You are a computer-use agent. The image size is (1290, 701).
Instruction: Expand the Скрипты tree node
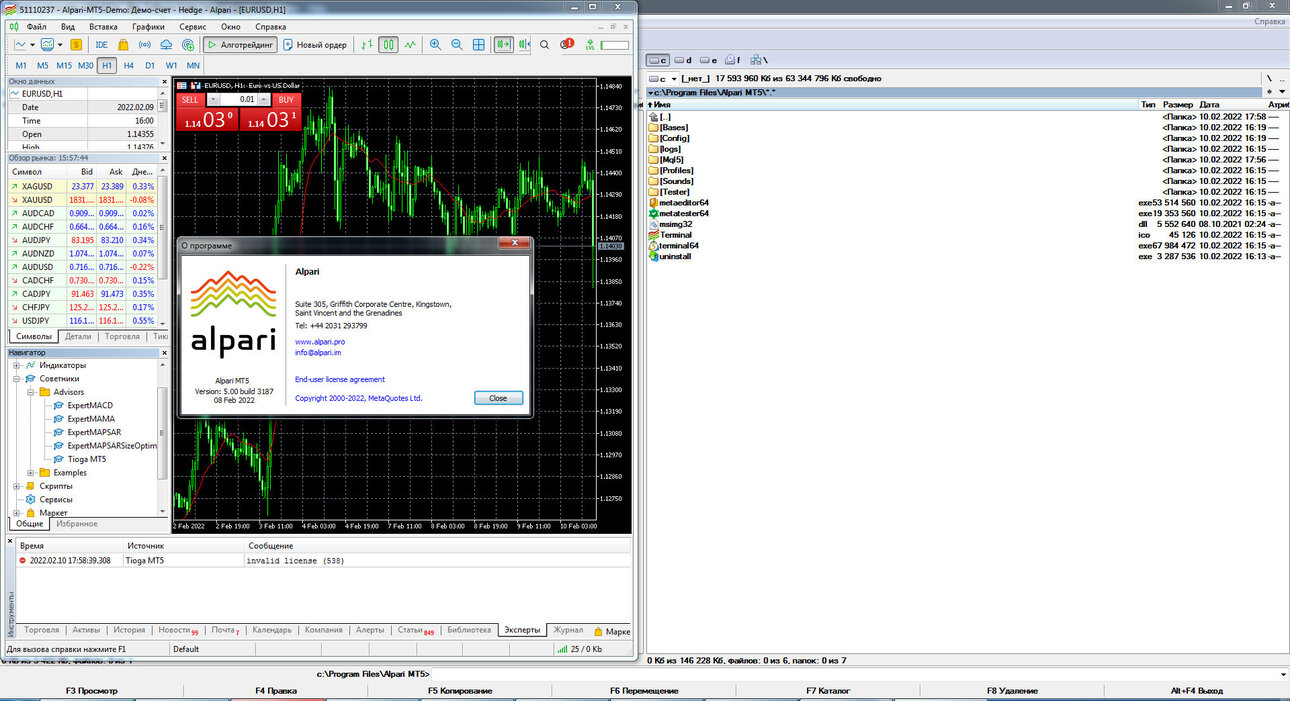(18, 486)
